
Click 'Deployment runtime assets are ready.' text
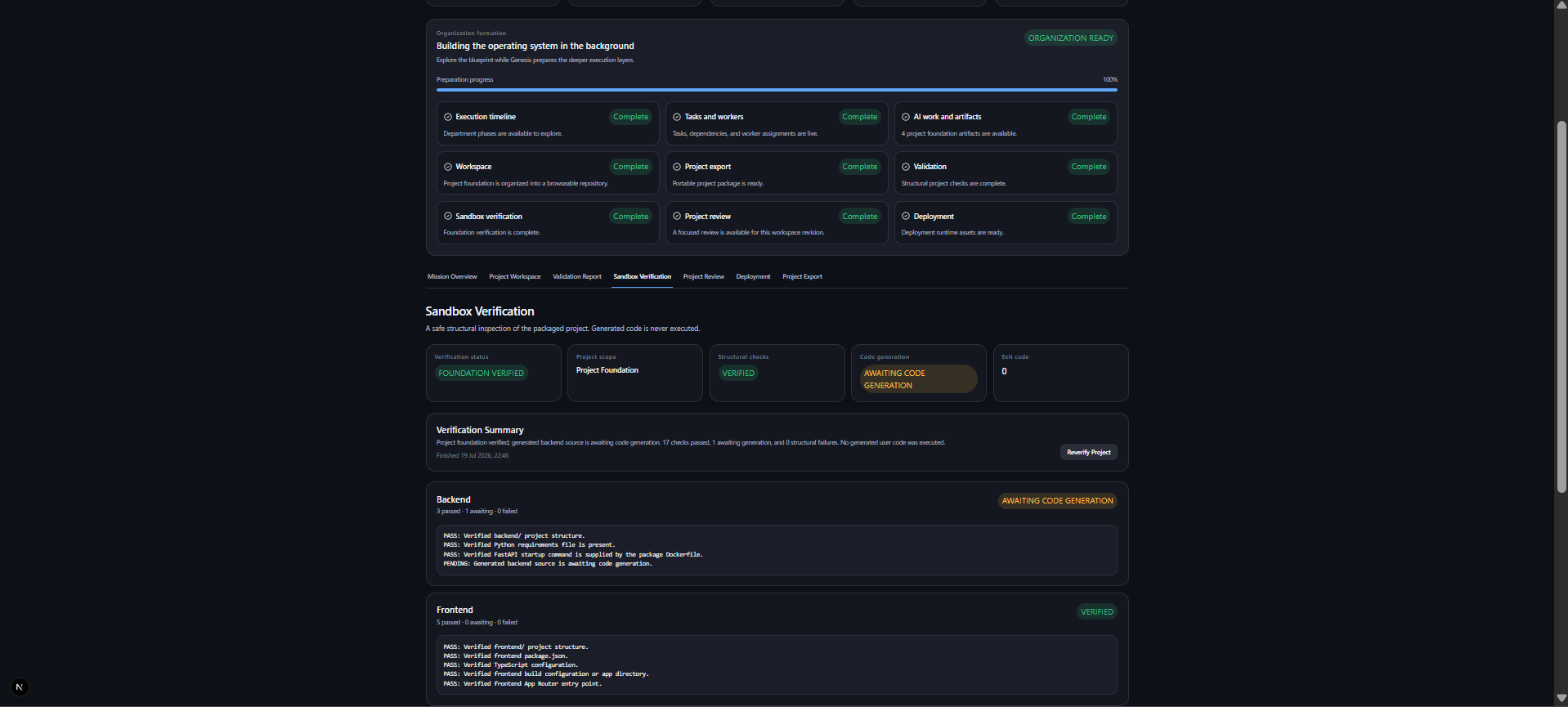tap(952, 233)
